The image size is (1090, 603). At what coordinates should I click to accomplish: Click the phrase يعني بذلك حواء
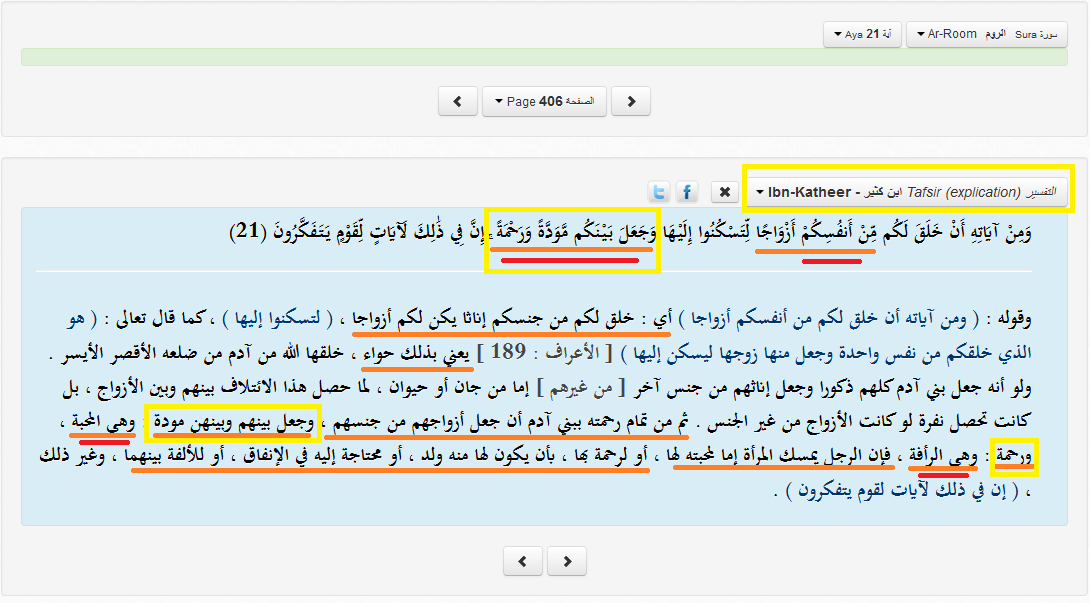point(416,354)
